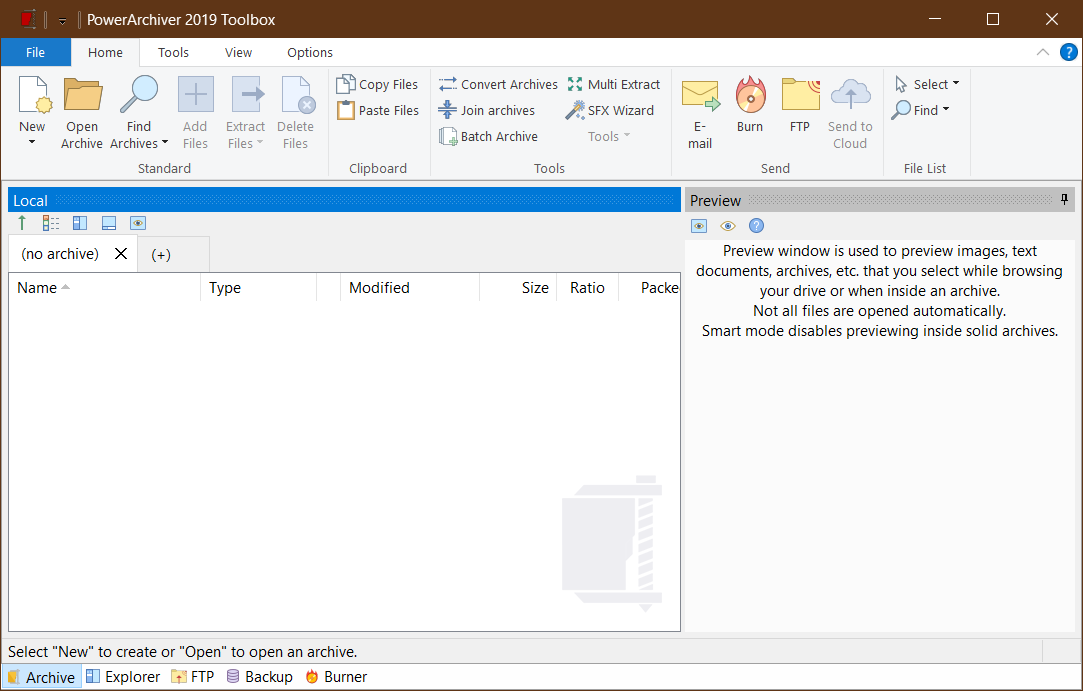Toggle preview window icon in Preview panel
1083x691 pixels.
tap(699, 226)
